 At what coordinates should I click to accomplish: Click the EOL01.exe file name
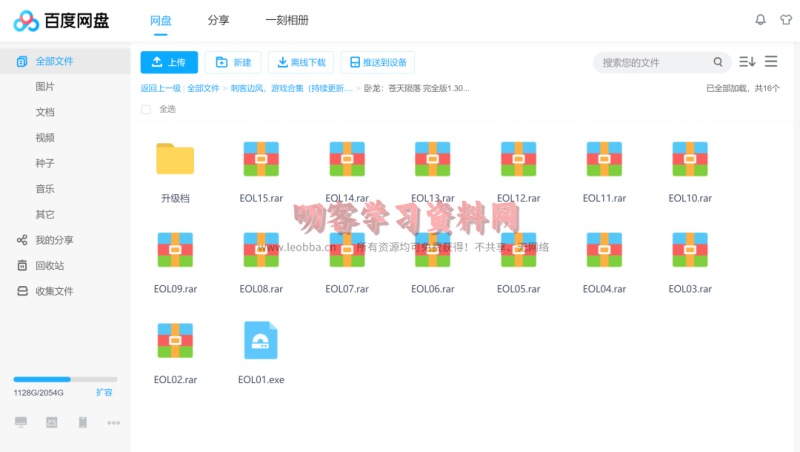click(x=261, y=380)
